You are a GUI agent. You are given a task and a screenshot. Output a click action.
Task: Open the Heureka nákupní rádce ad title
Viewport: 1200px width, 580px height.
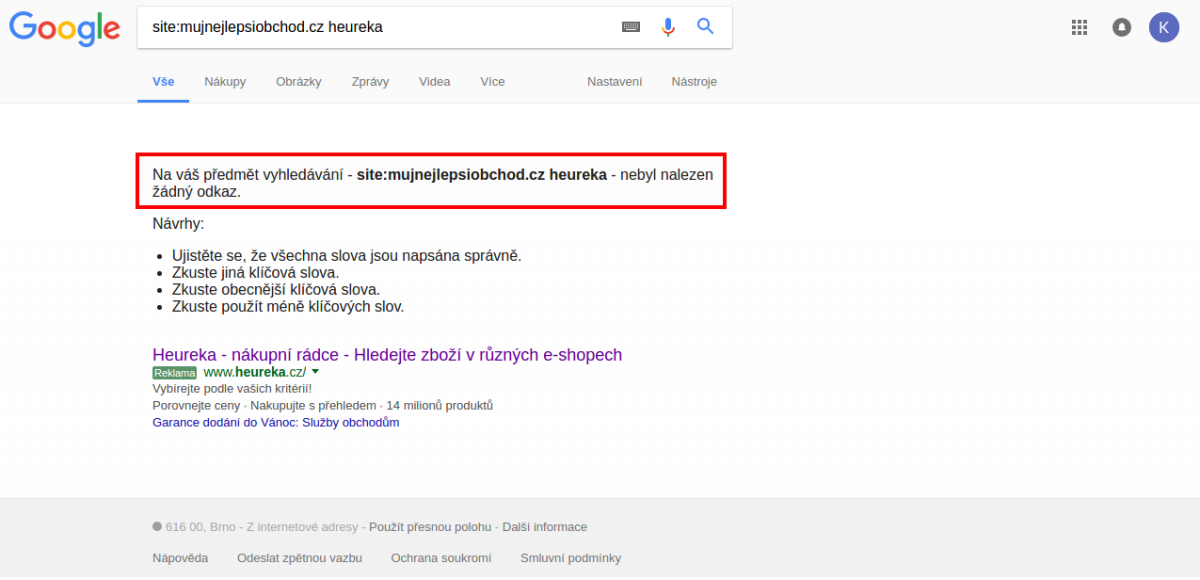pyautogui.click(x=387, y=355)
